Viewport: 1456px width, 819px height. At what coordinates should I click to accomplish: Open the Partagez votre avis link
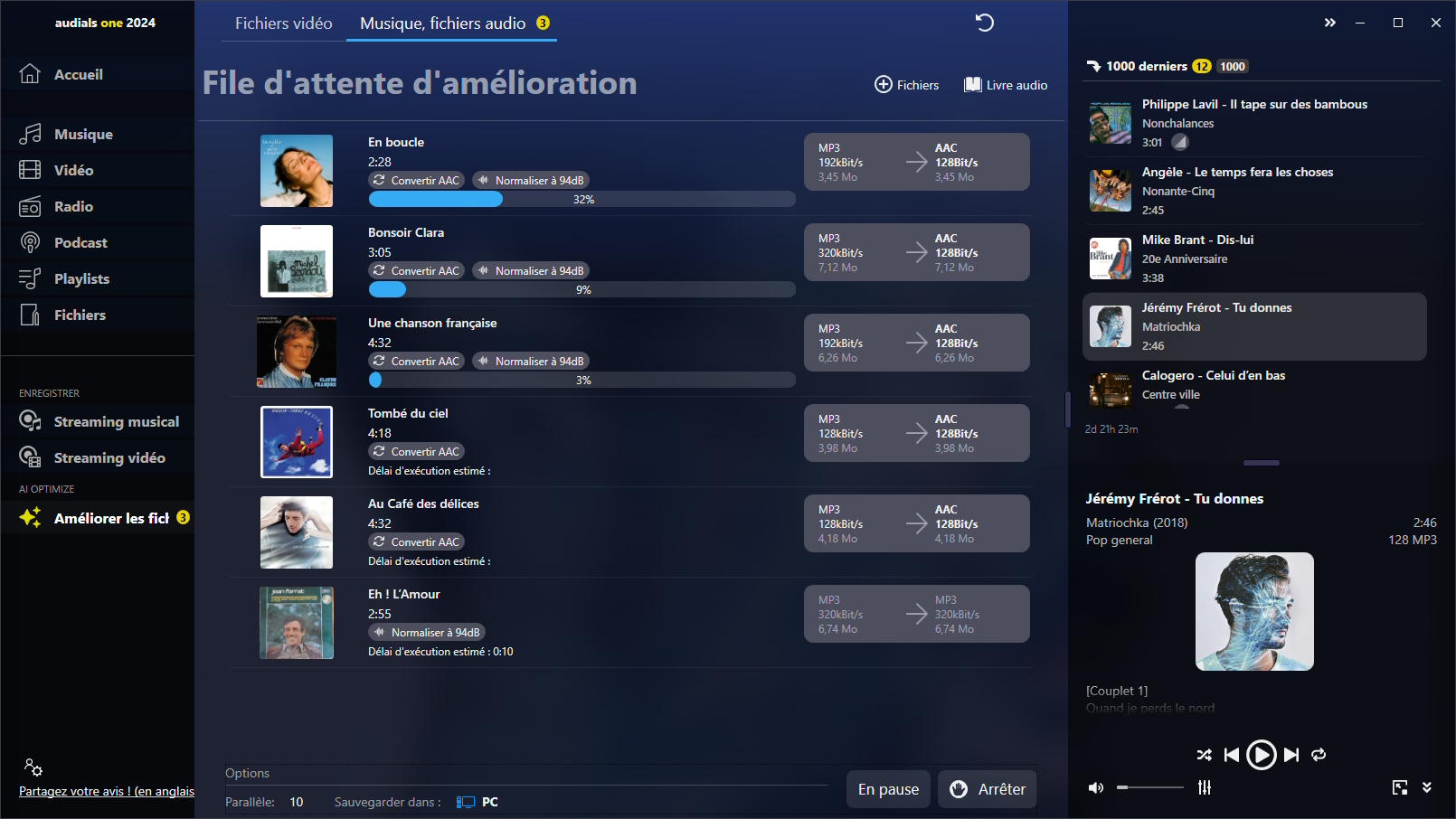(x=107, y=791)
